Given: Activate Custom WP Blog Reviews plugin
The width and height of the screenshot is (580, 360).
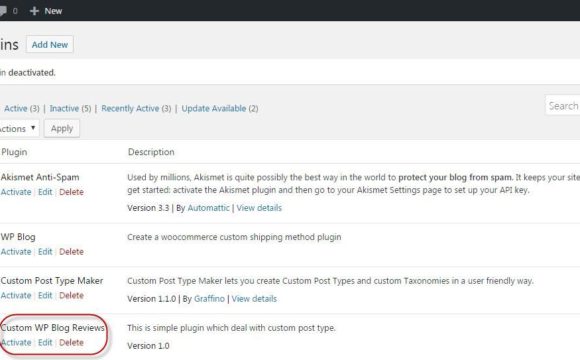Looking at the screenshot, I should tap(16, 342).
